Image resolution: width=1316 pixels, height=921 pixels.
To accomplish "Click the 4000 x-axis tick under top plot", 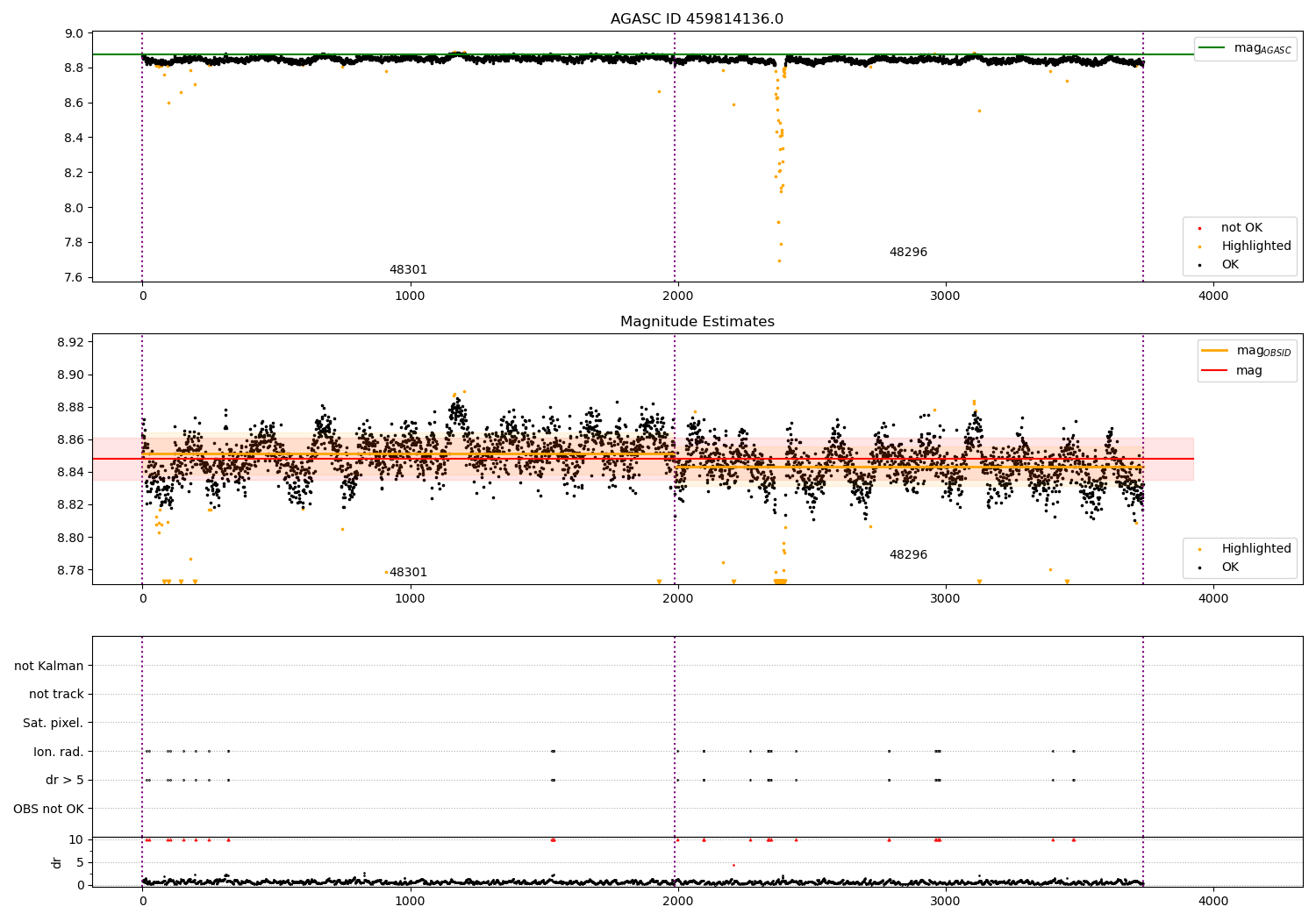I will (1213, 296).
